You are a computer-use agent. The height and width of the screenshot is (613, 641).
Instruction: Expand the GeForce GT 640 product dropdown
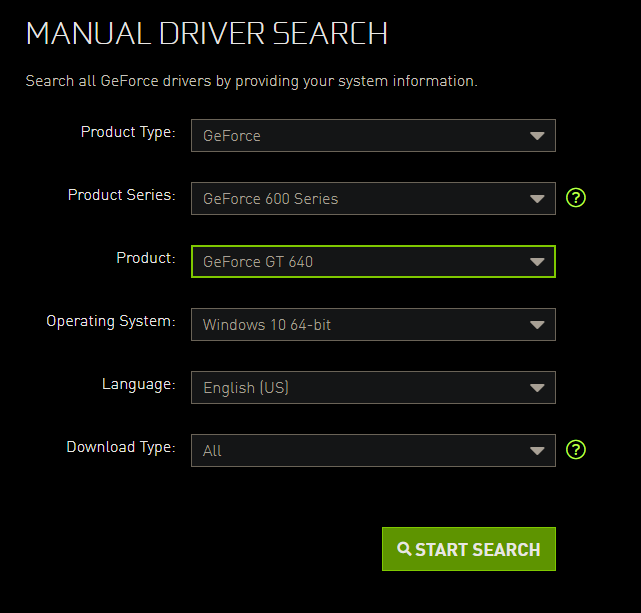pyautogui.click(x=372, y=262)
